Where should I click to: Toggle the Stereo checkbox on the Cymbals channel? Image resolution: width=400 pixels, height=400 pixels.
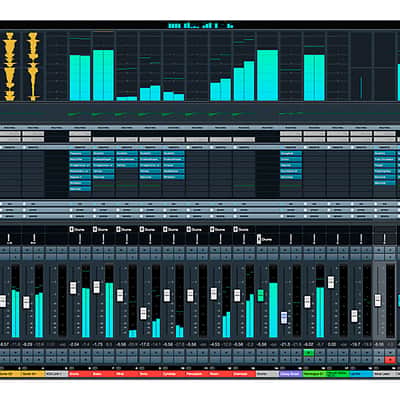point(165,229)
